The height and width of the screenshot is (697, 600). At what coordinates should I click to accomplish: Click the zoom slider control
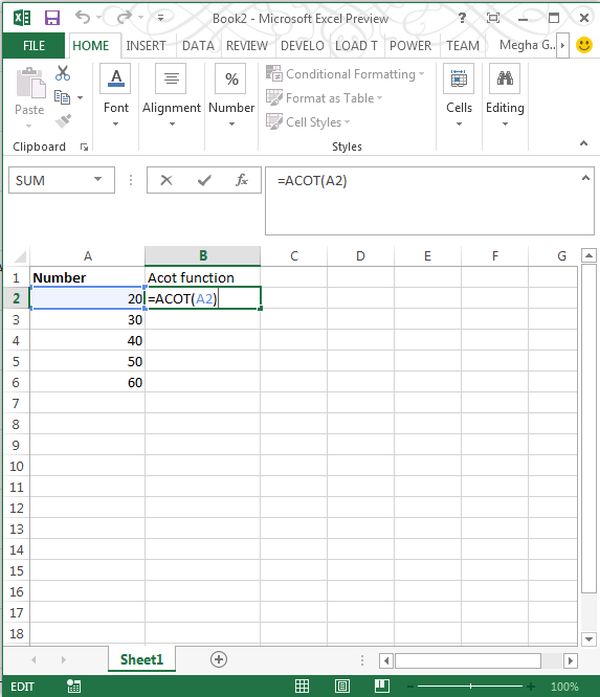[471, 686]
